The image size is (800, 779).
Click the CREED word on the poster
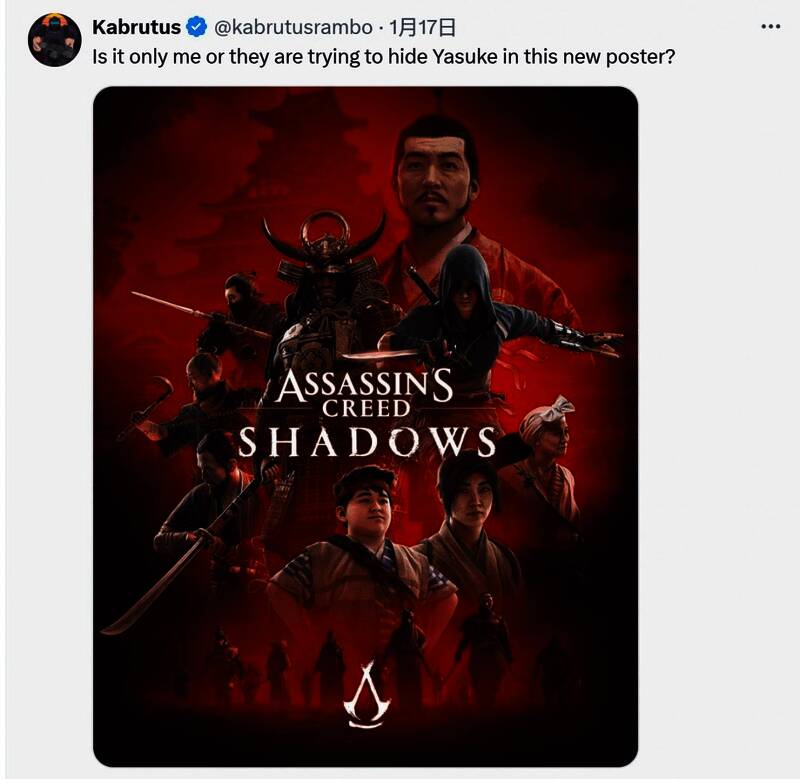[366, 409]
